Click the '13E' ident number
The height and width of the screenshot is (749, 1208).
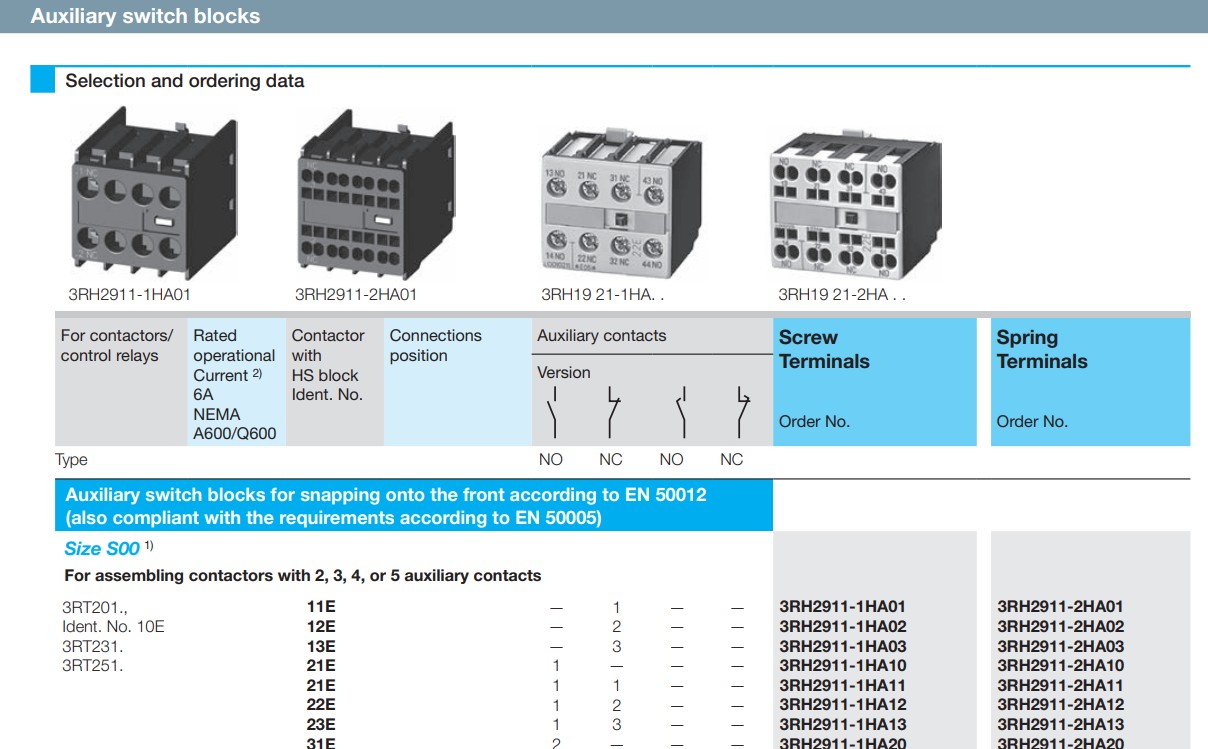tap(321, 646)
